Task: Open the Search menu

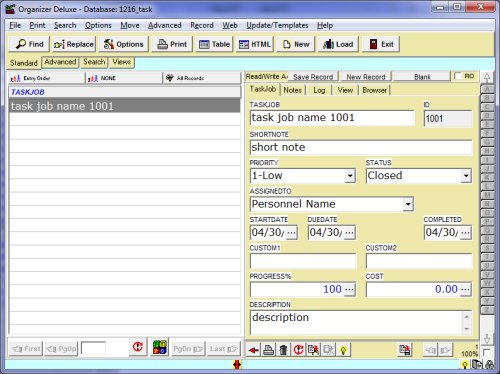Action: (x=65, y=25)
